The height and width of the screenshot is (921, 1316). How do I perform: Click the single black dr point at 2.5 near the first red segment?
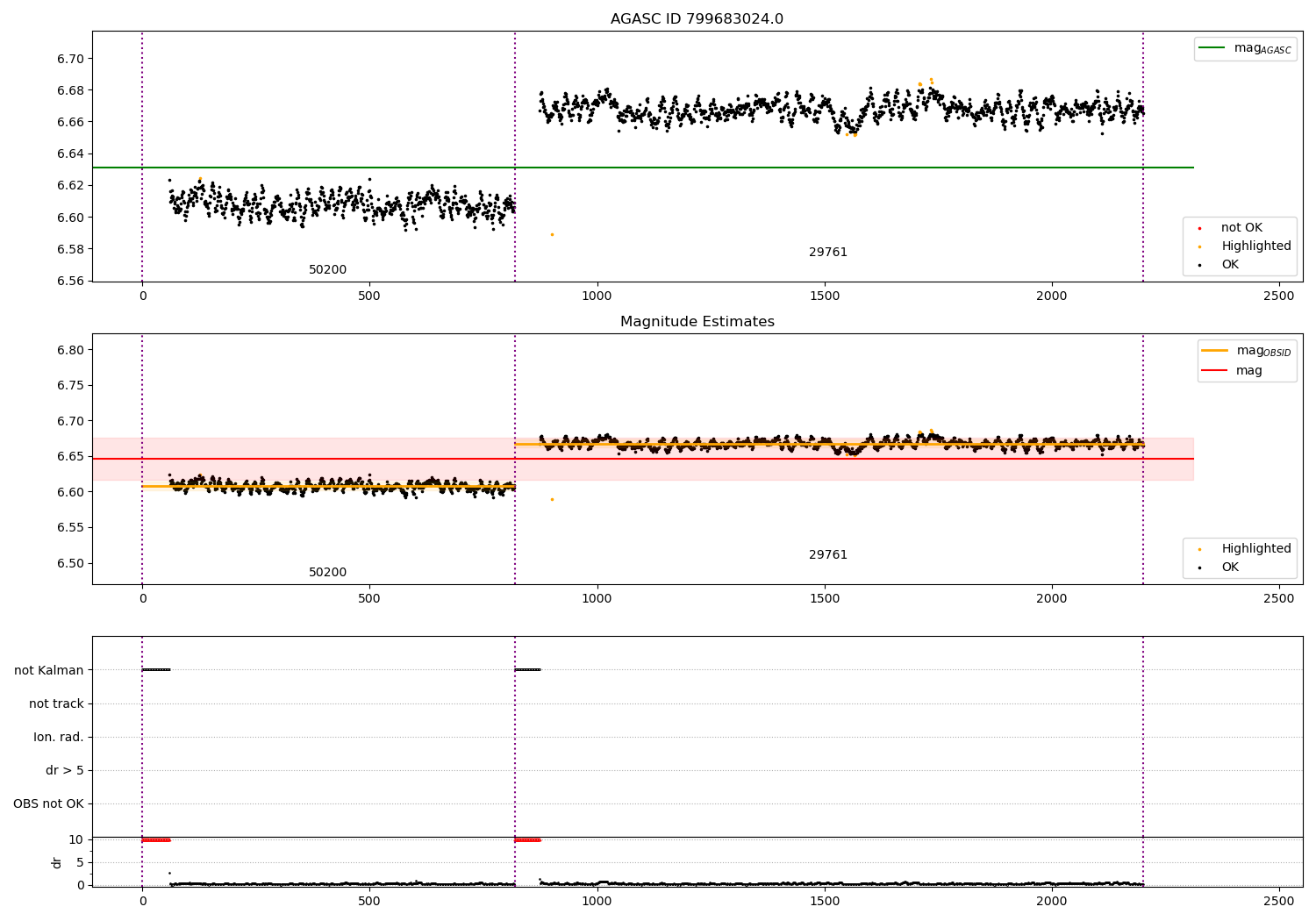pyautogui.click(x=169, y=873)
